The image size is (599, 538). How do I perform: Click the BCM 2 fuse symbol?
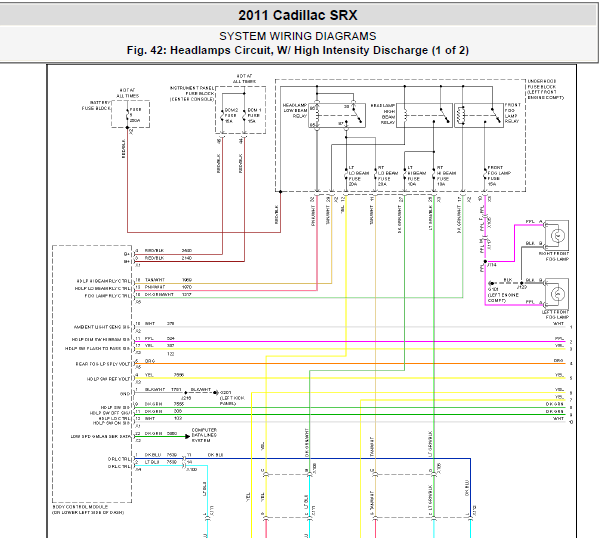coord(222,115)
